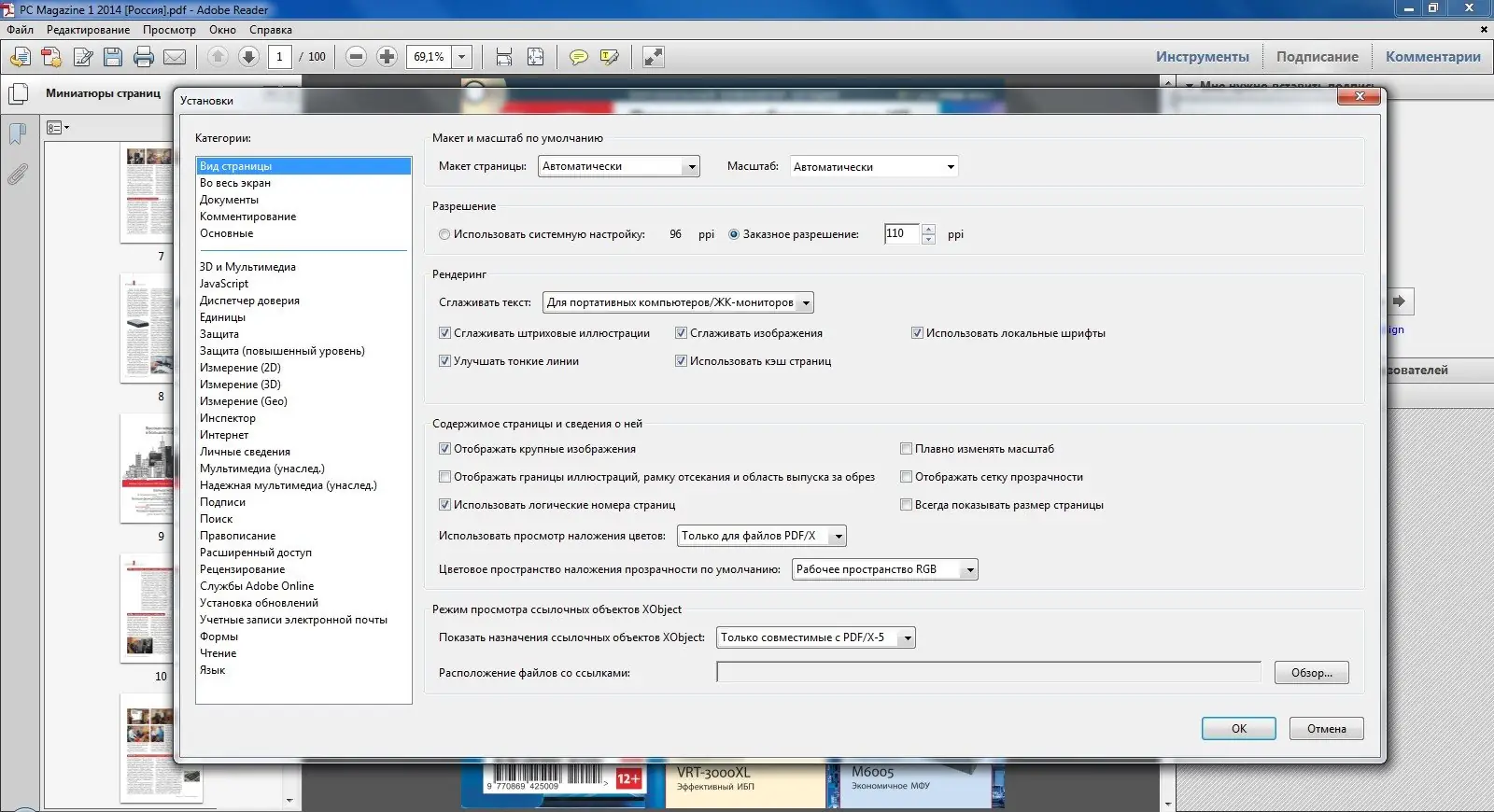1494x812 pixels.
Task: Open the overprint preview 'Только для файлов PDF/X' dropdown
Action: (762, 536)
